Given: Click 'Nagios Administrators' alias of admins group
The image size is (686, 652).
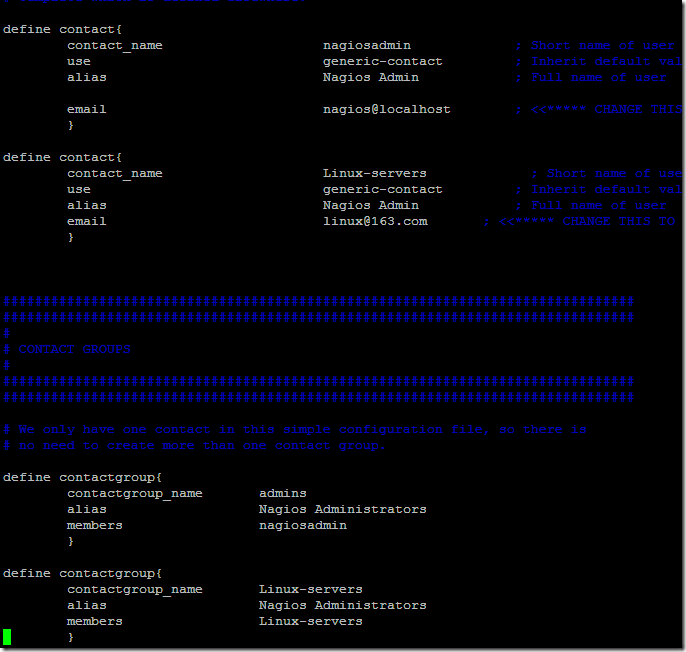Looking at the screenshot, I should coord(343,509).
